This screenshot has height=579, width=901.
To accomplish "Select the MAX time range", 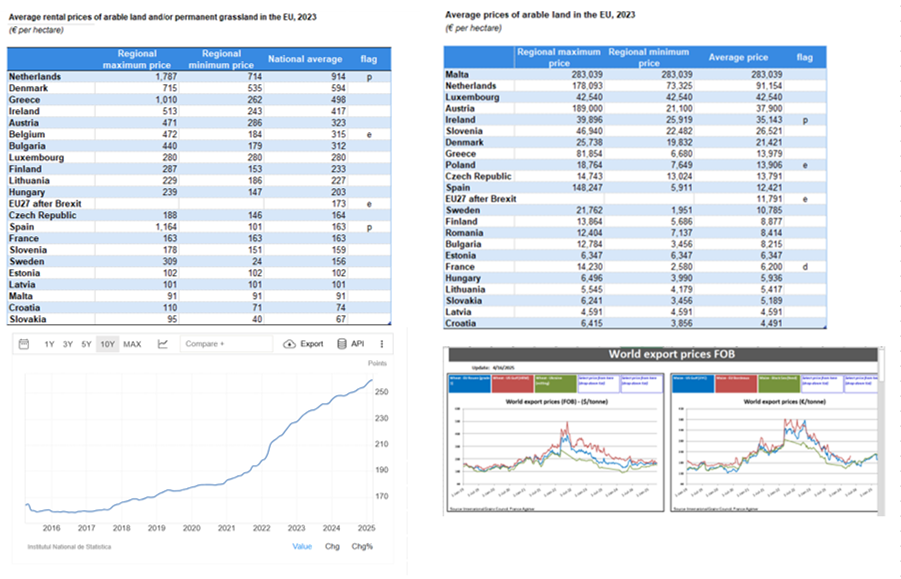I will point(132,344).
